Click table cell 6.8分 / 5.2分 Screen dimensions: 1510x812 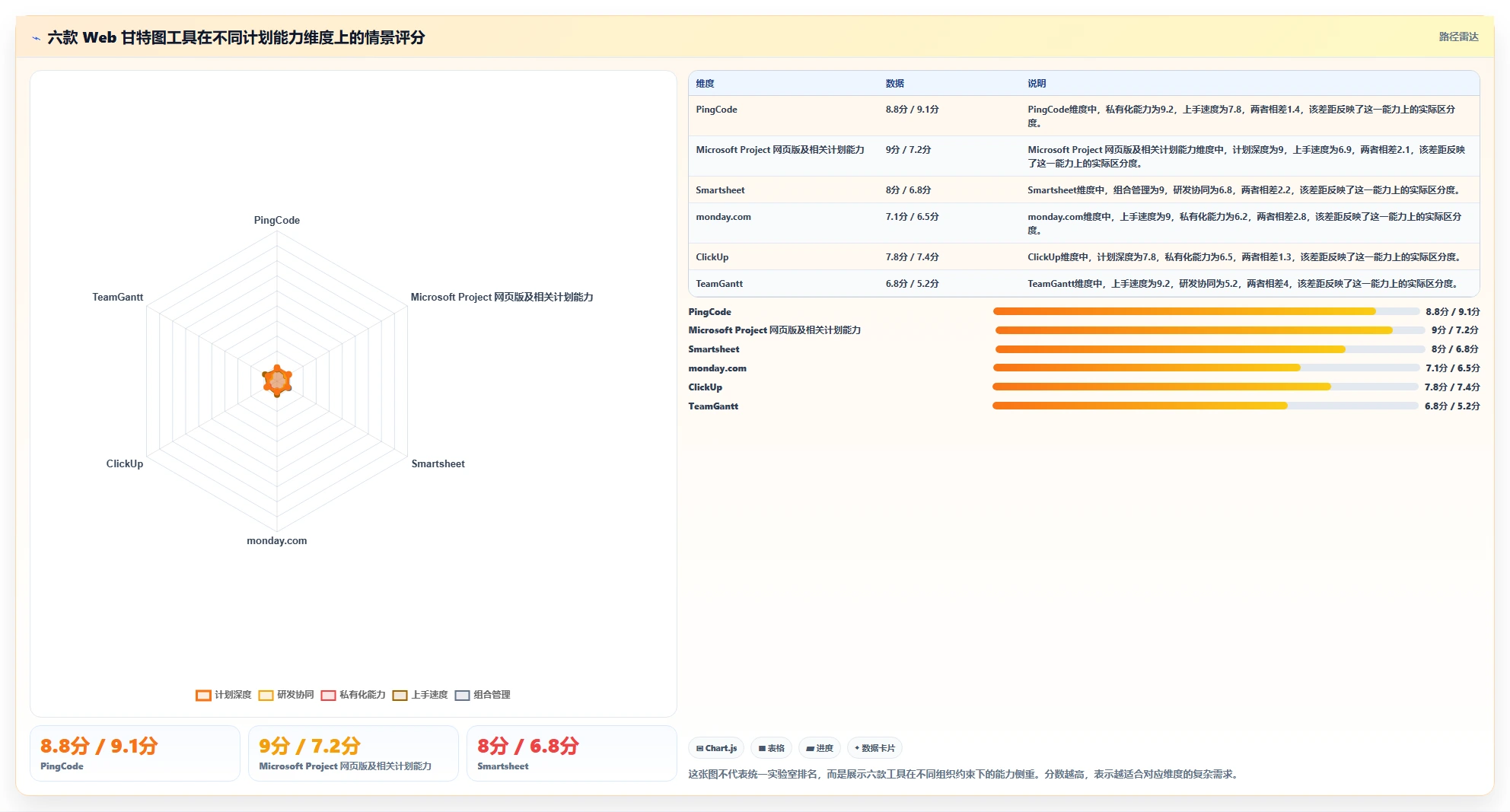(912, 284)
